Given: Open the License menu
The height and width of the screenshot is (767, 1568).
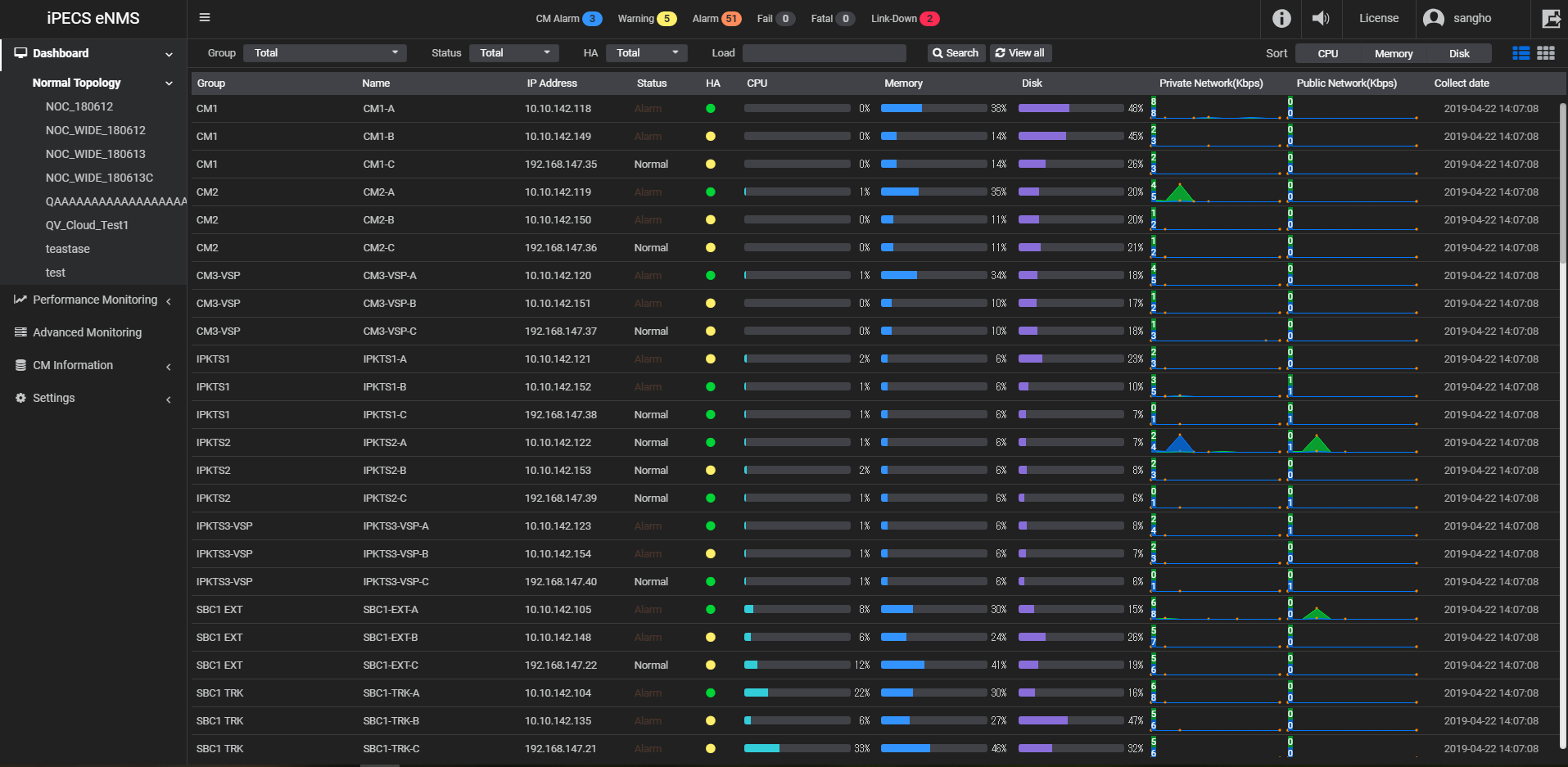Looking at the screenshot, I should [x=1379, y=18].
